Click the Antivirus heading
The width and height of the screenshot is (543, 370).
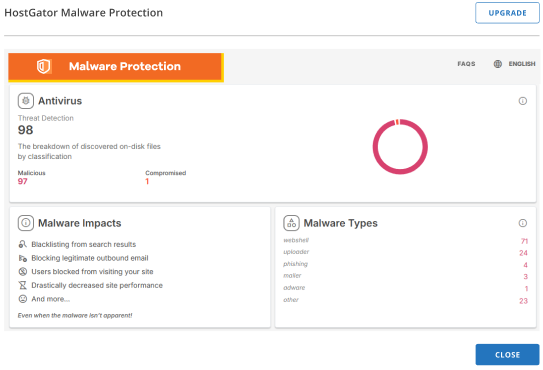(60, 101)
